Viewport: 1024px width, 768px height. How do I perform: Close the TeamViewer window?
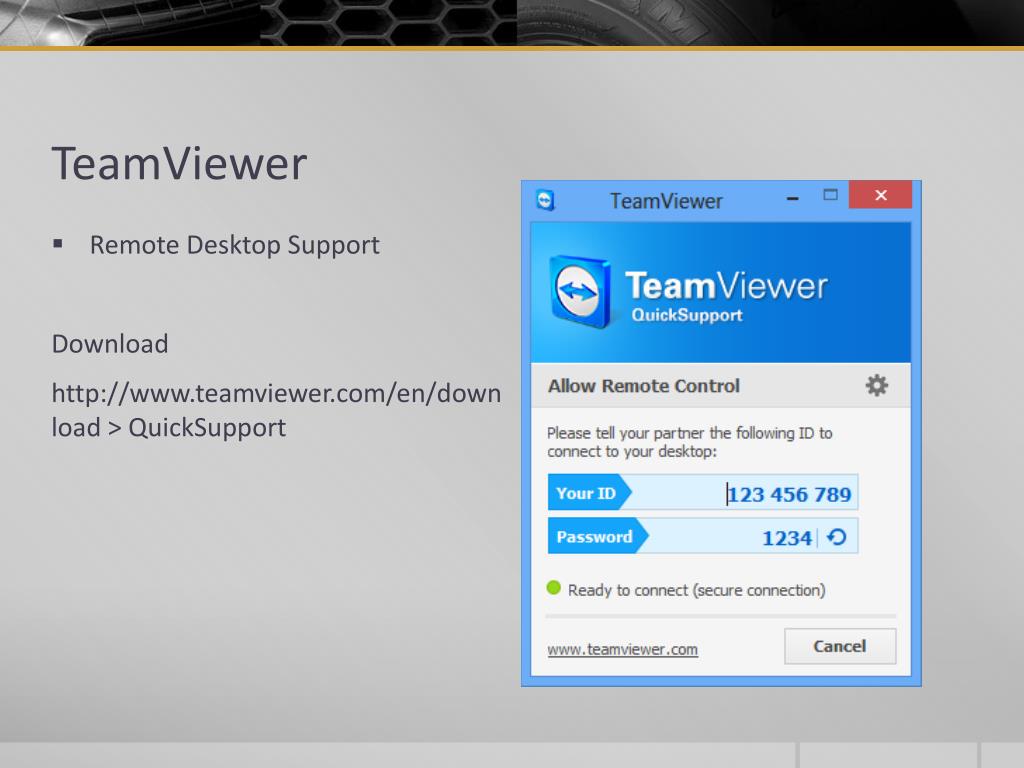point(880,195)
